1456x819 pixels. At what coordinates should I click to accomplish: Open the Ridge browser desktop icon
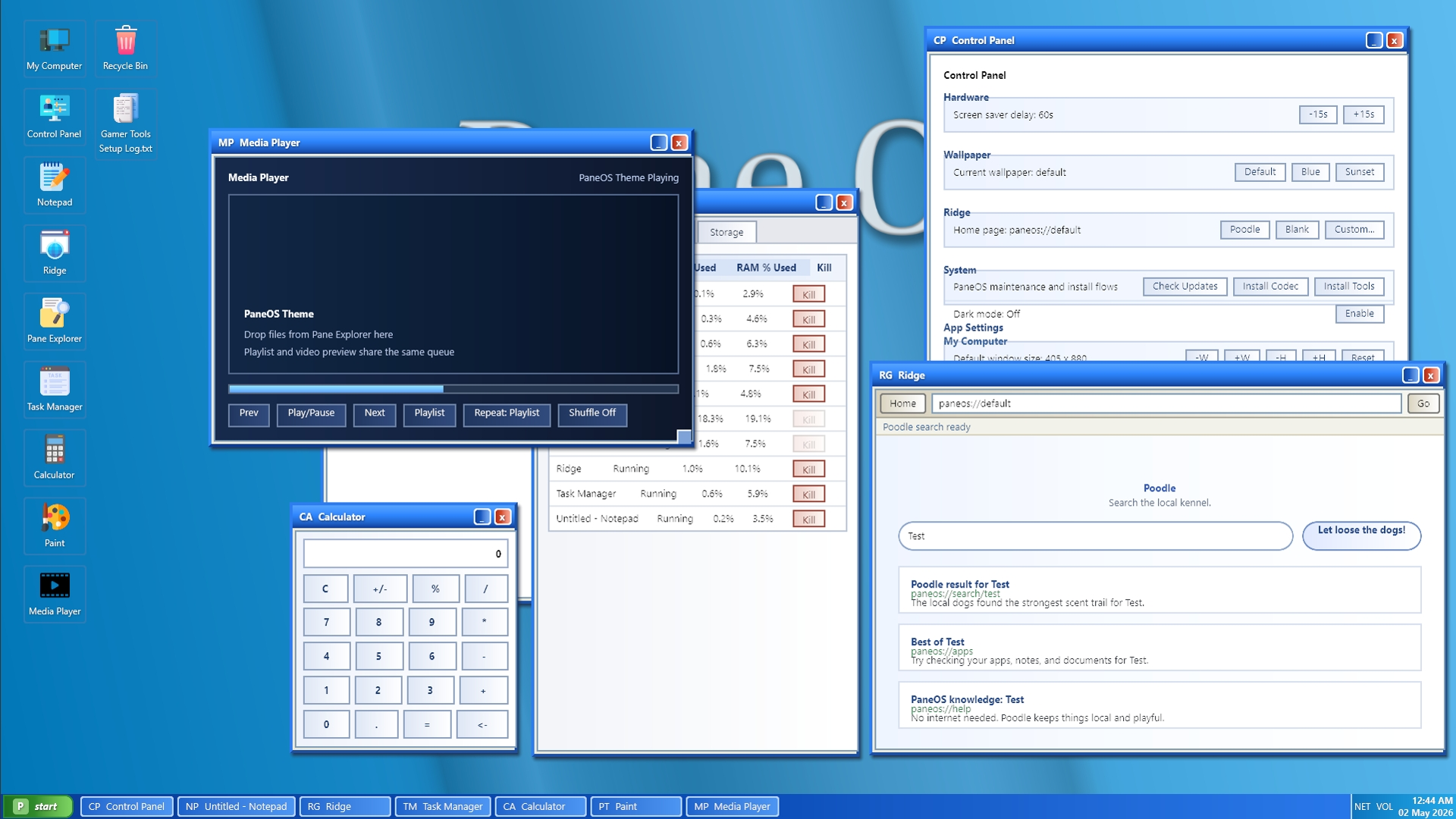pos(55,253)
